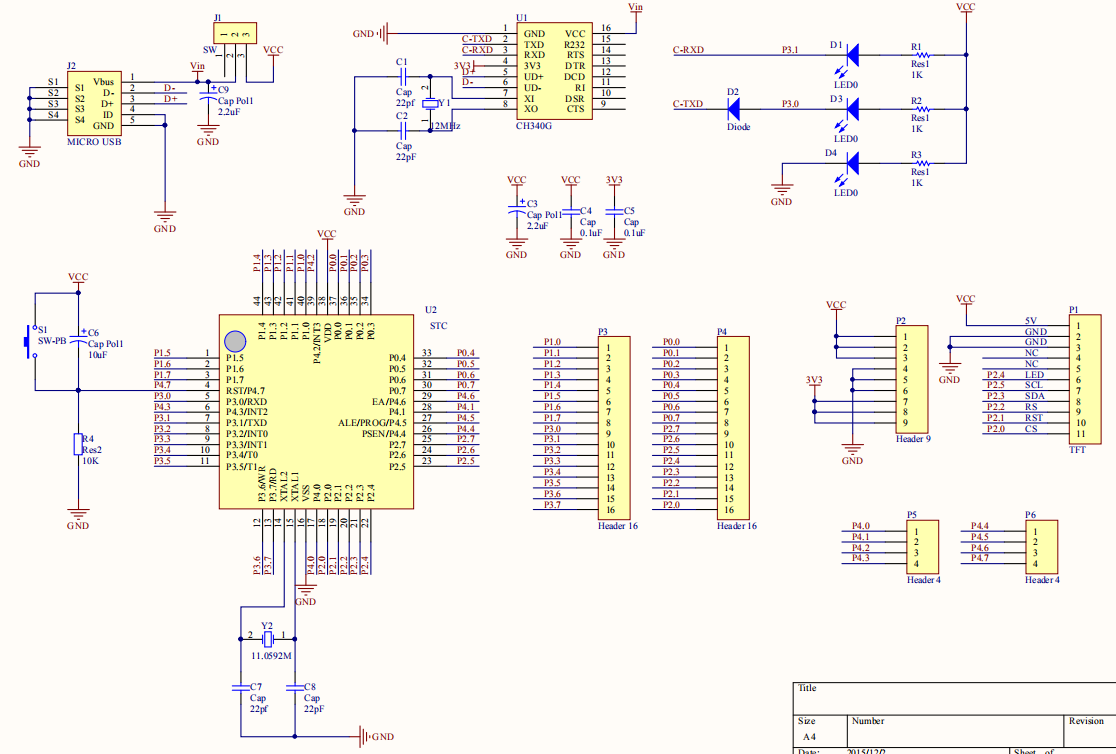1116x754 pixels.
Task: Select the D2 diode symbol
Action: [733, 109]
